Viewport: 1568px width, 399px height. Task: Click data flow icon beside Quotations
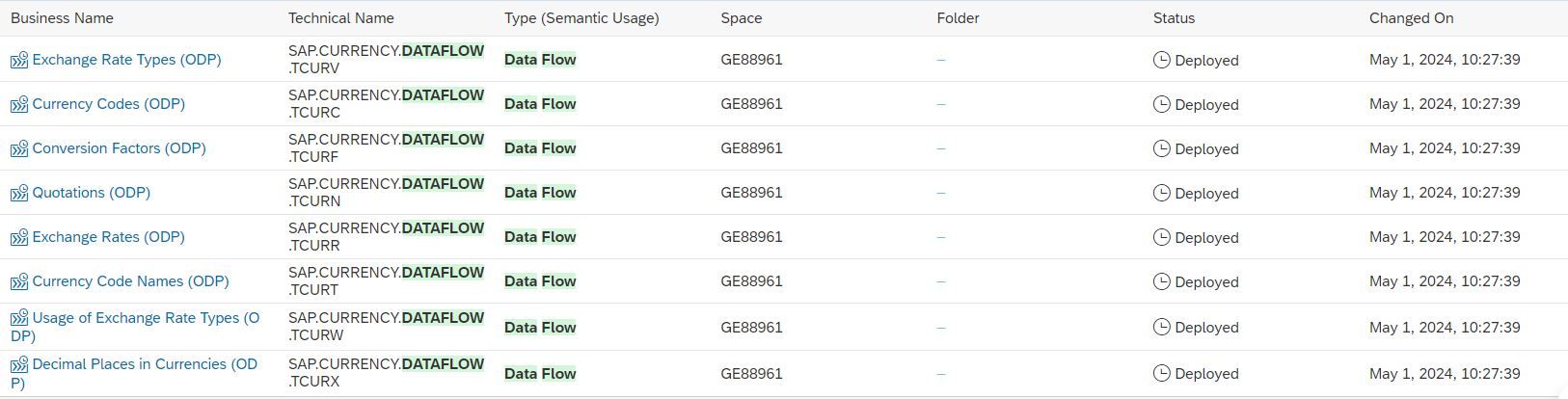pos(19,193)
